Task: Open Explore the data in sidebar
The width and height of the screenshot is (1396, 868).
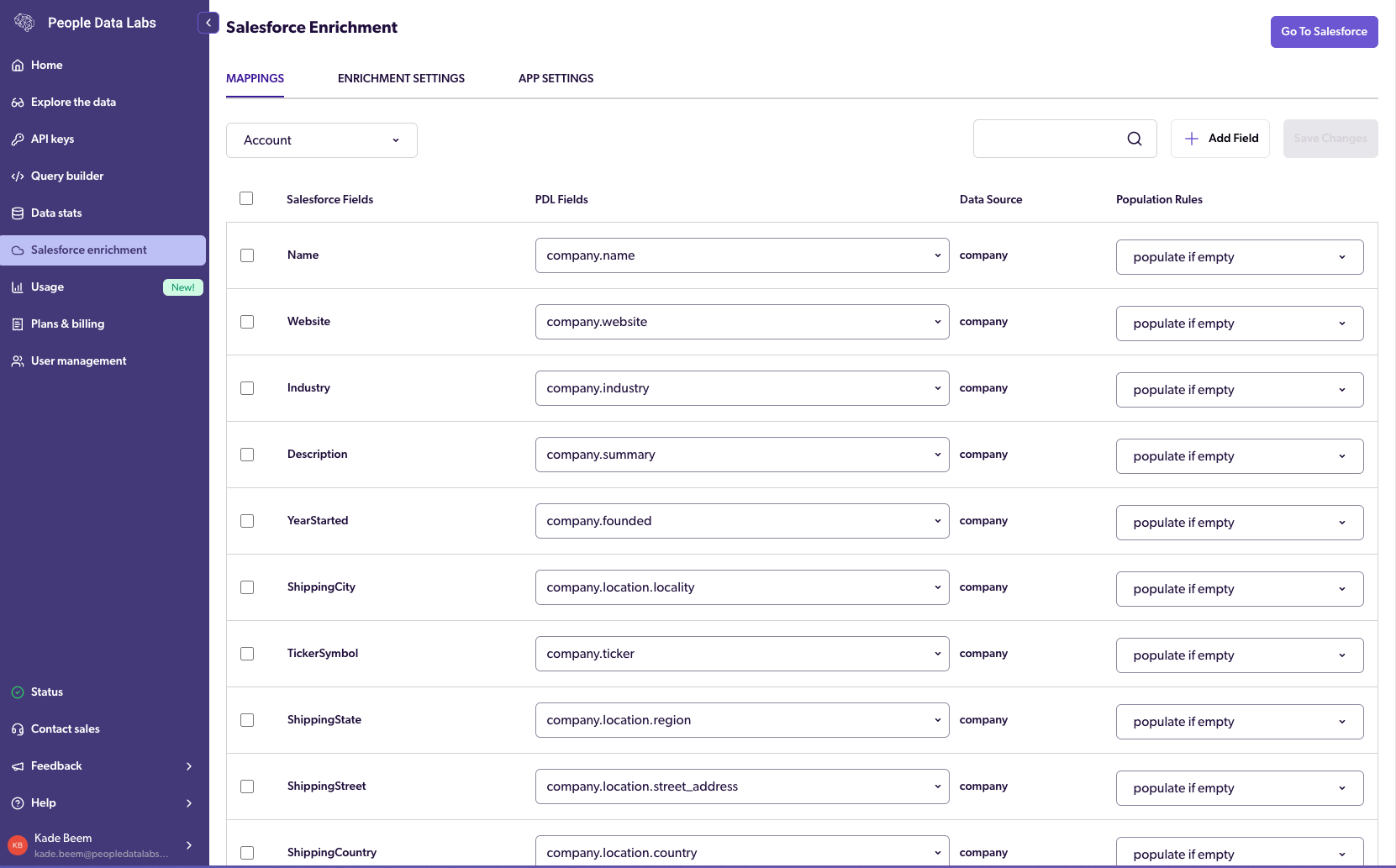Action: point(103,103)
